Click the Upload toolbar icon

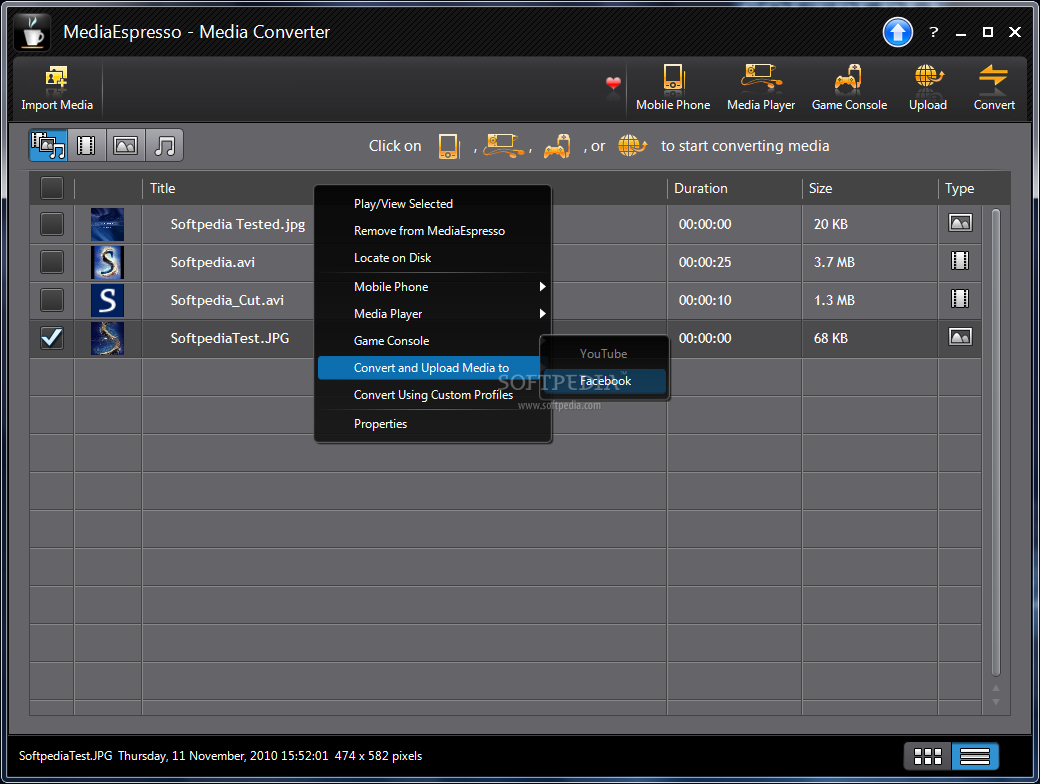(x=928, y=88)
